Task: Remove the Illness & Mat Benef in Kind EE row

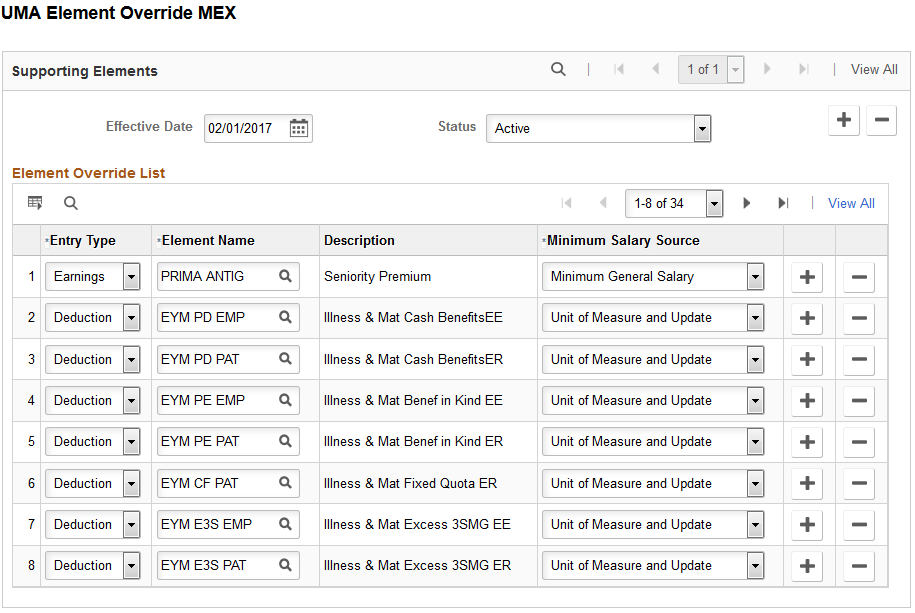Action: [x=859, y=400]
